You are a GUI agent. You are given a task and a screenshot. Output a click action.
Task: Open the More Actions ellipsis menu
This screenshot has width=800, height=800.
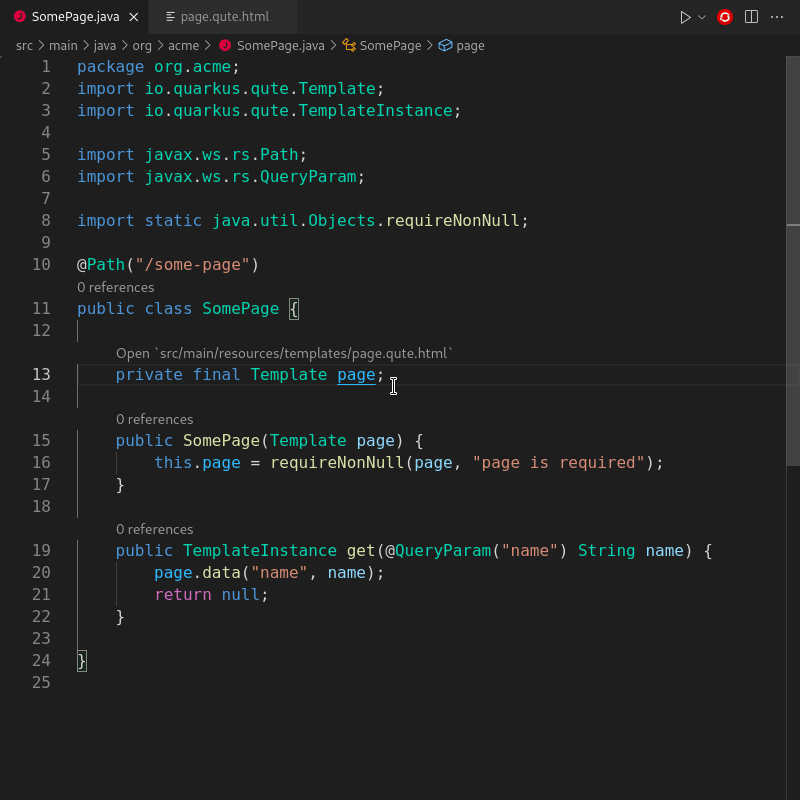click(x=777, y=17)
